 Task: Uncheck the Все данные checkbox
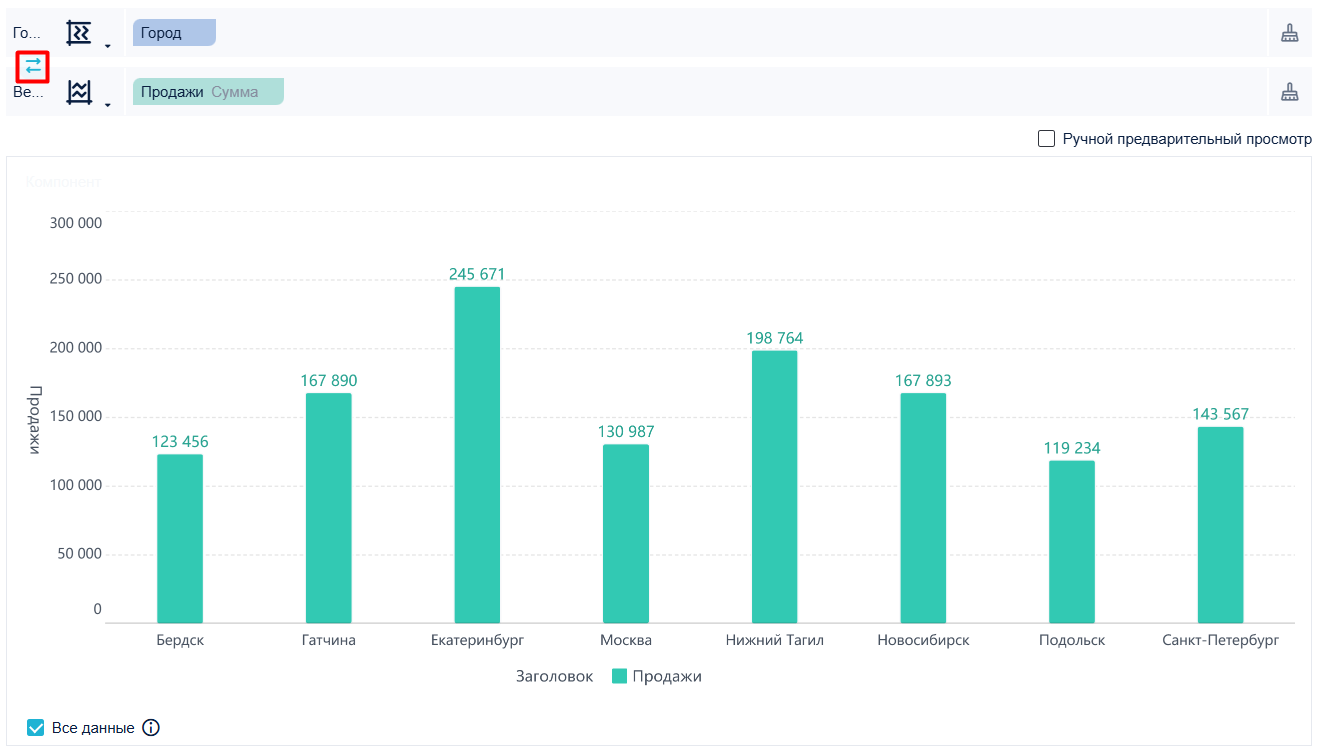pyautogui.click(x=36, y=728)
